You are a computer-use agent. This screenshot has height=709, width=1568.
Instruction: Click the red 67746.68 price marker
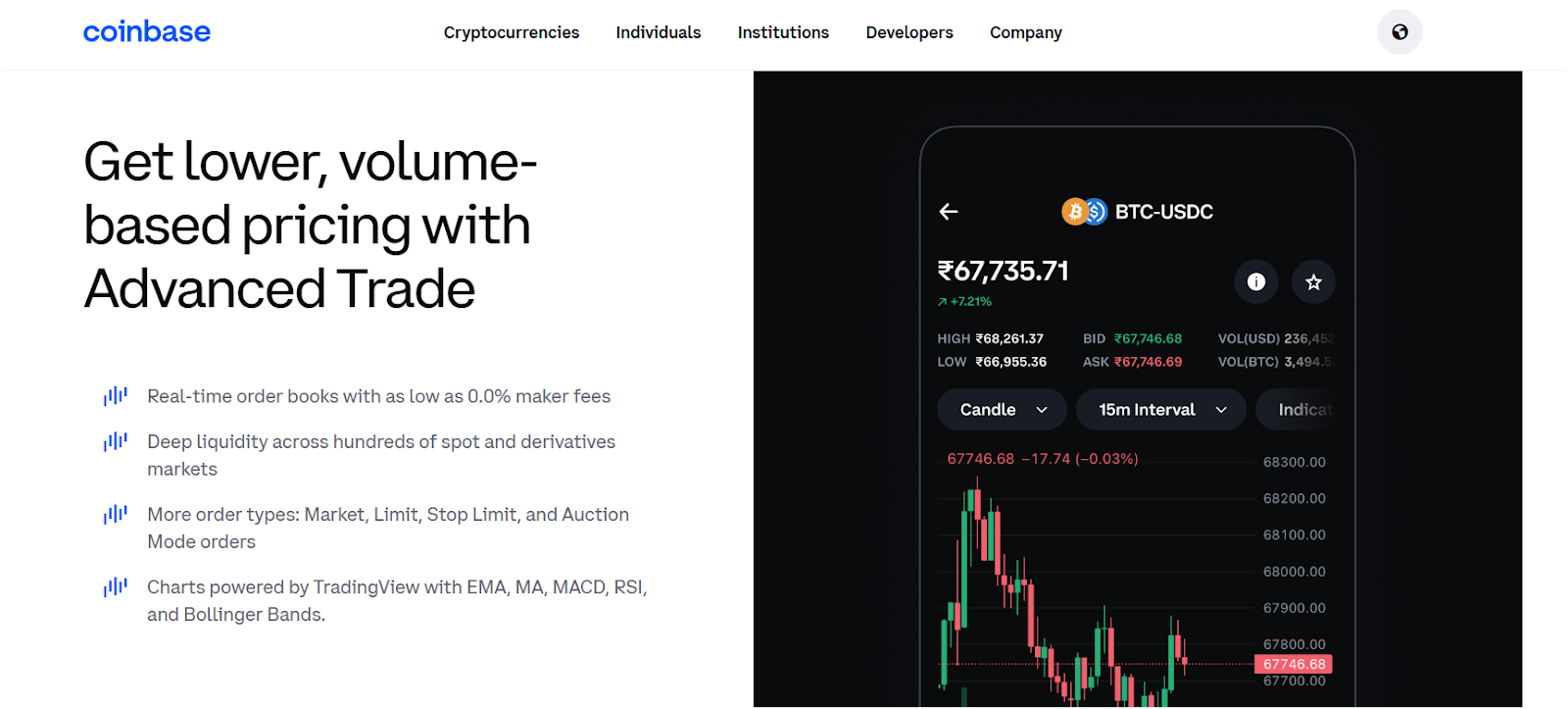1294,665
